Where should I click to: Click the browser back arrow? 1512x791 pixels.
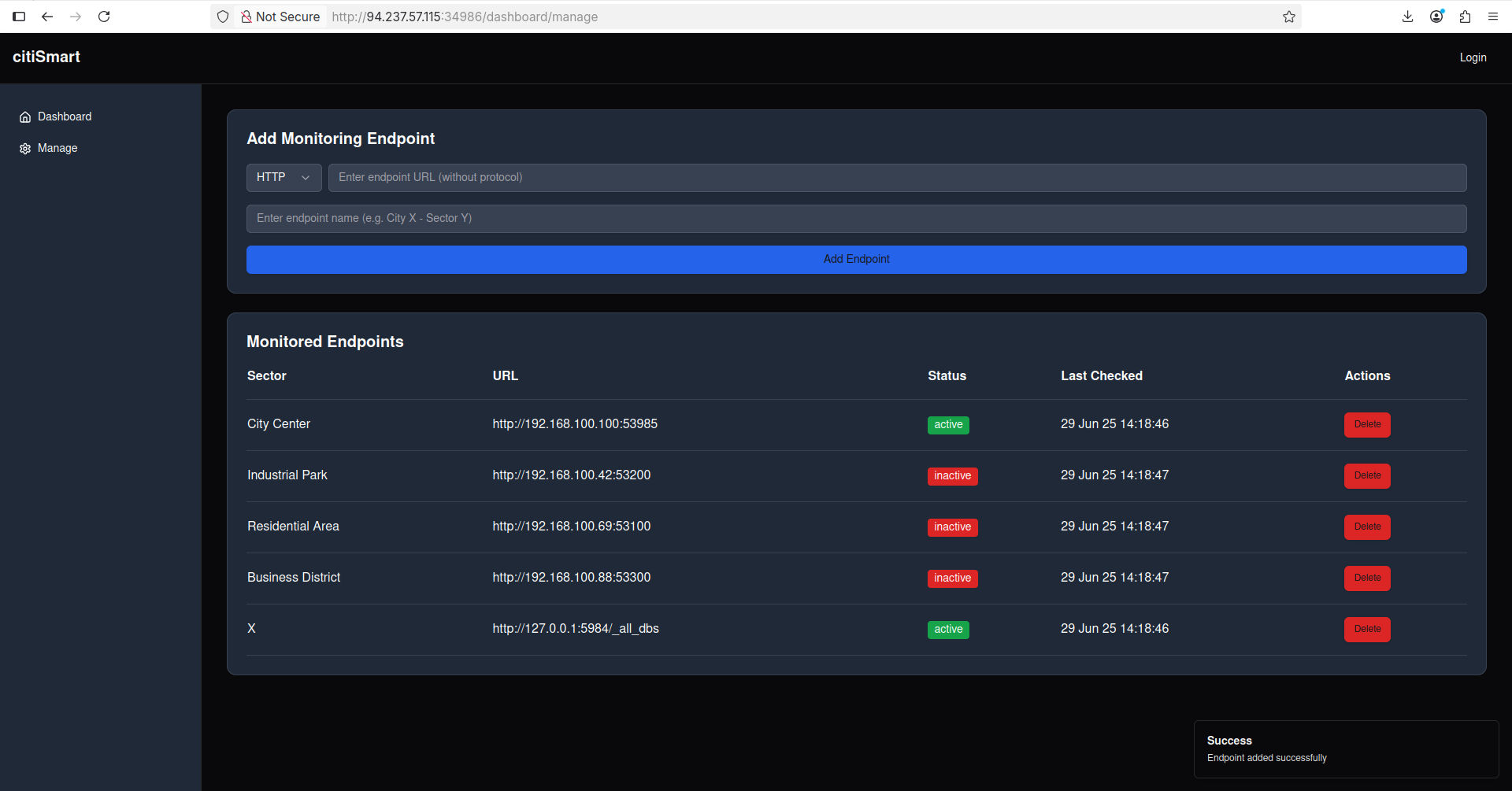tap(47, 17)
